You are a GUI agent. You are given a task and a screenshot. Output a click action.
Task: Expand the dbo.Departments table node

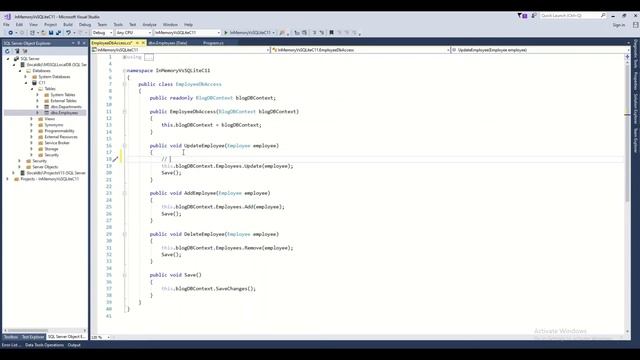coord(38,107)
